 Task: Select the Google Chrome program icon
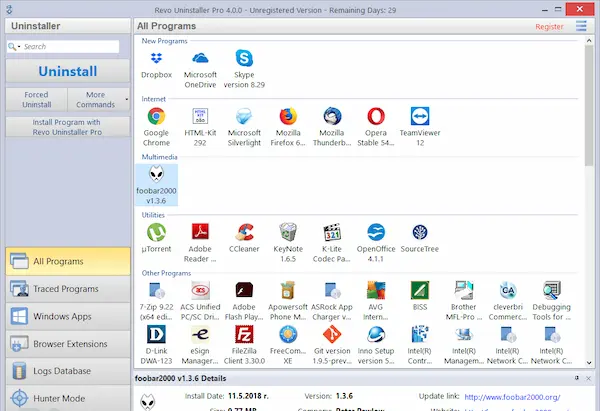156,116
